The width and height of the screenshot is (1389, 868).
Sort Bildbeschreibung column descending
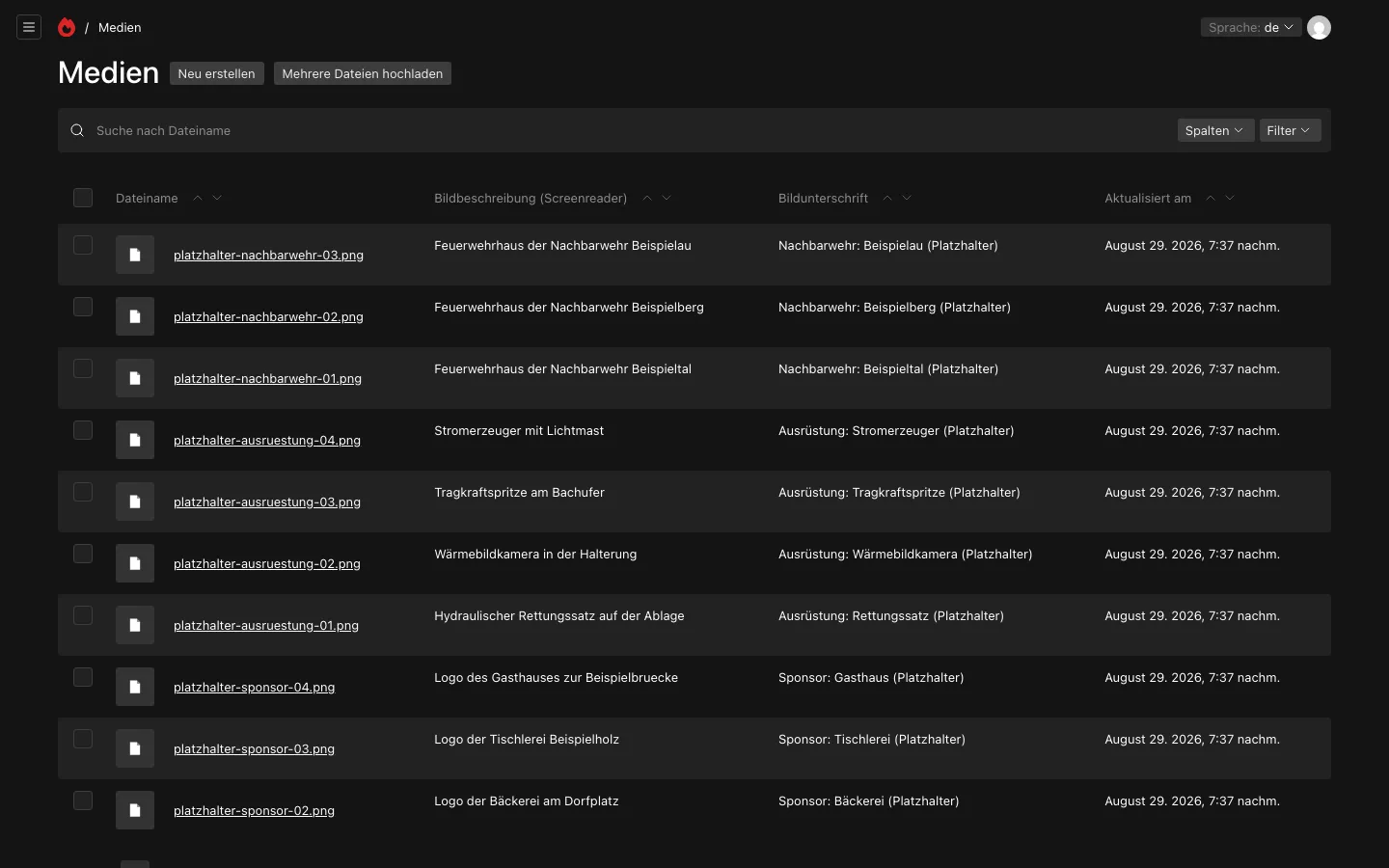(x=667, y=198)
